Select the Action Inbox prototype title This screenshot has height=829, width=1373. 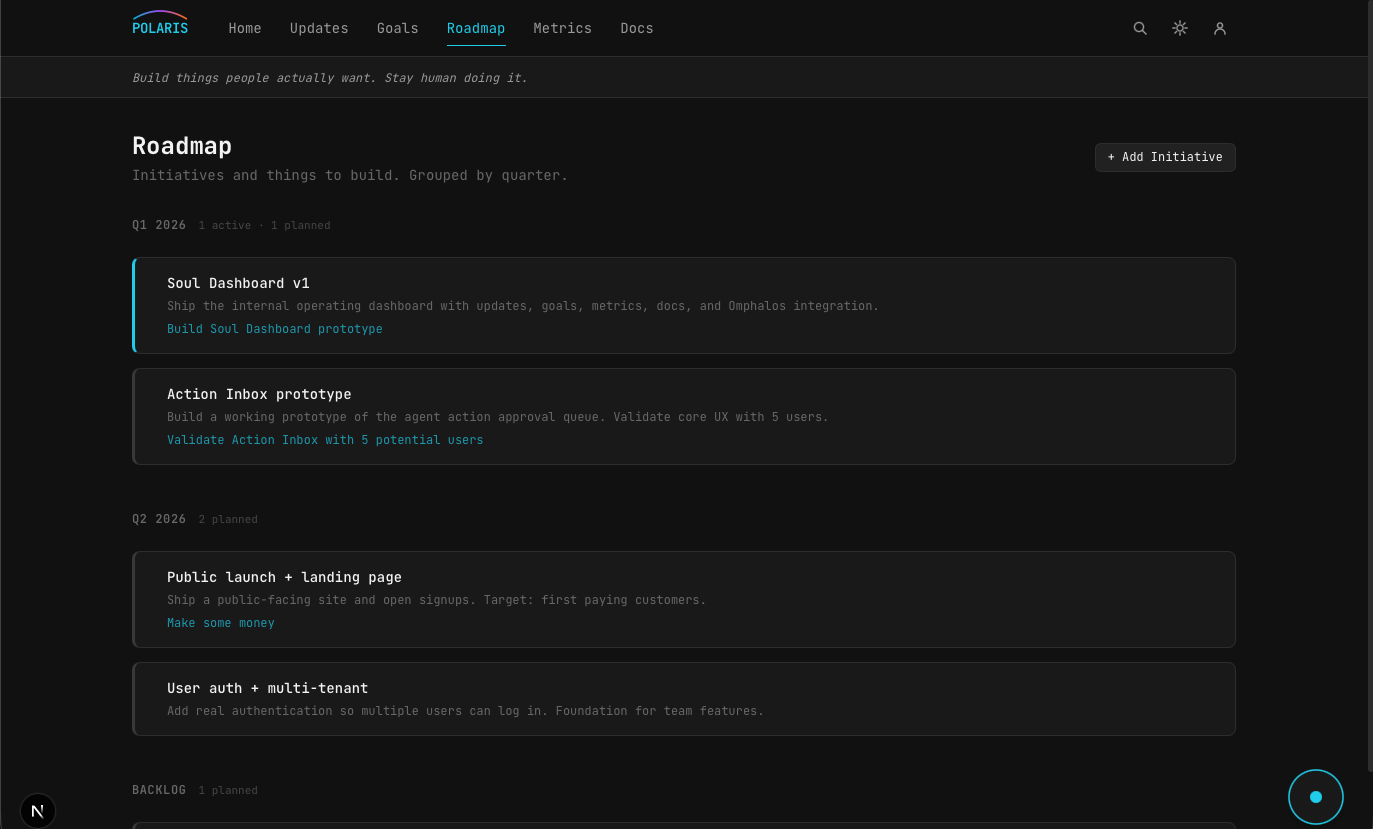pos(259,394)
